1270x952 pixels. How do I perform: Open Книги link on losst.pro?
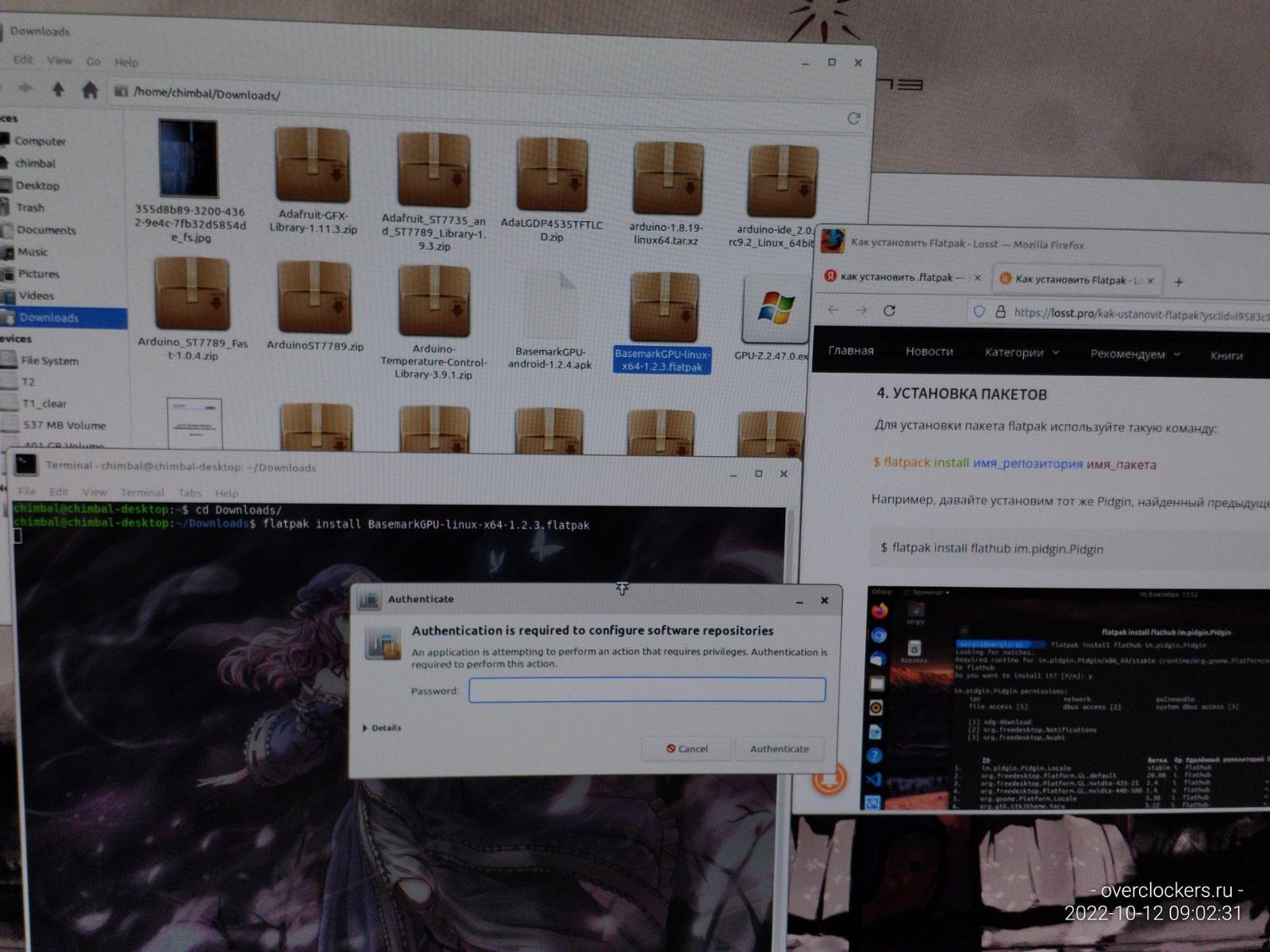point(1226,355)
